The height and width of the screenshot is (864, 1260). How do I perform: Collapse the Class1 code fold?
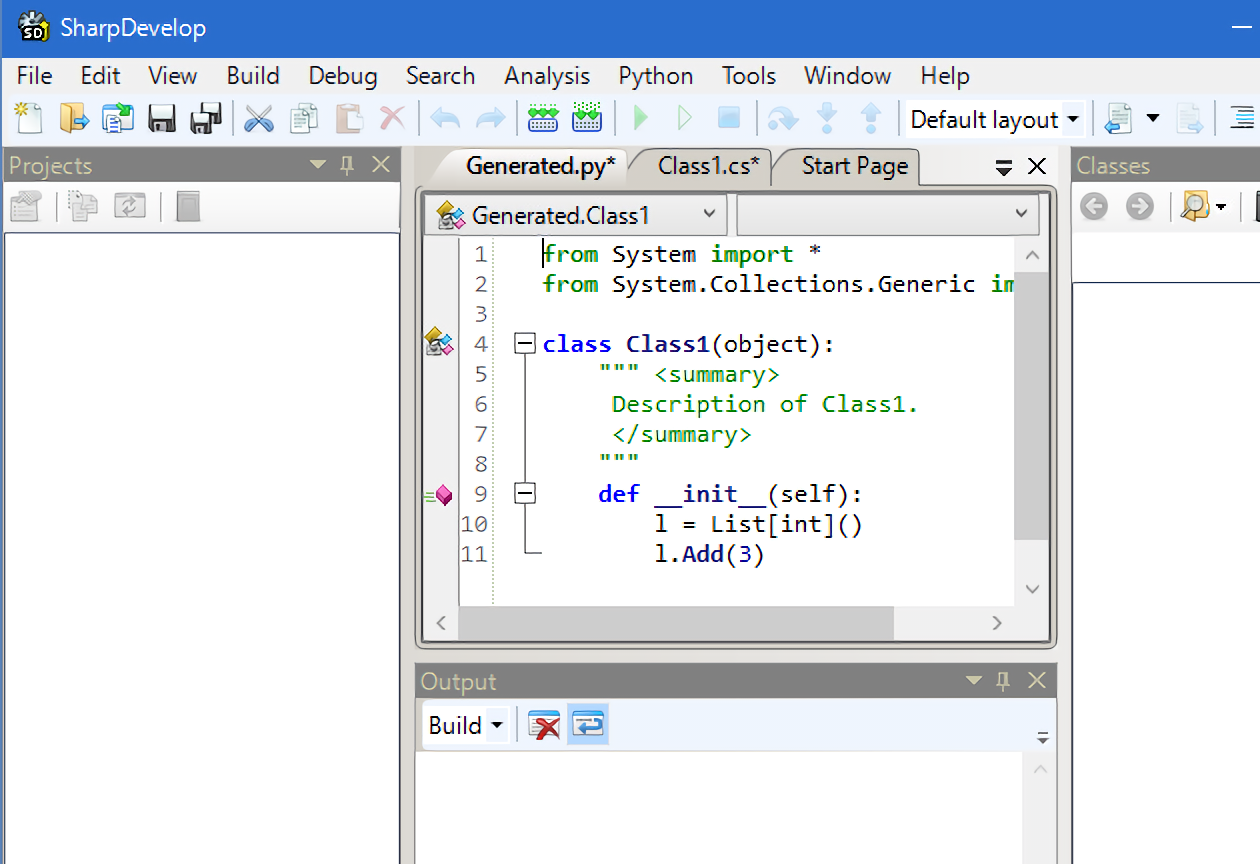pyautogui.click(x=525, y=344)
